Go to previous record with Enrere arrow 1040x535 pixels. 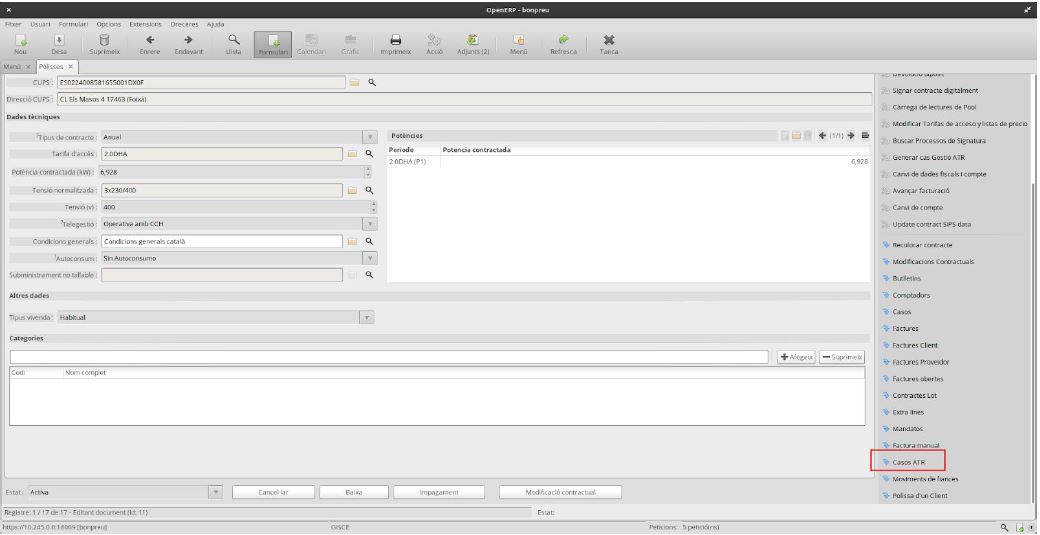pos(150,43)
